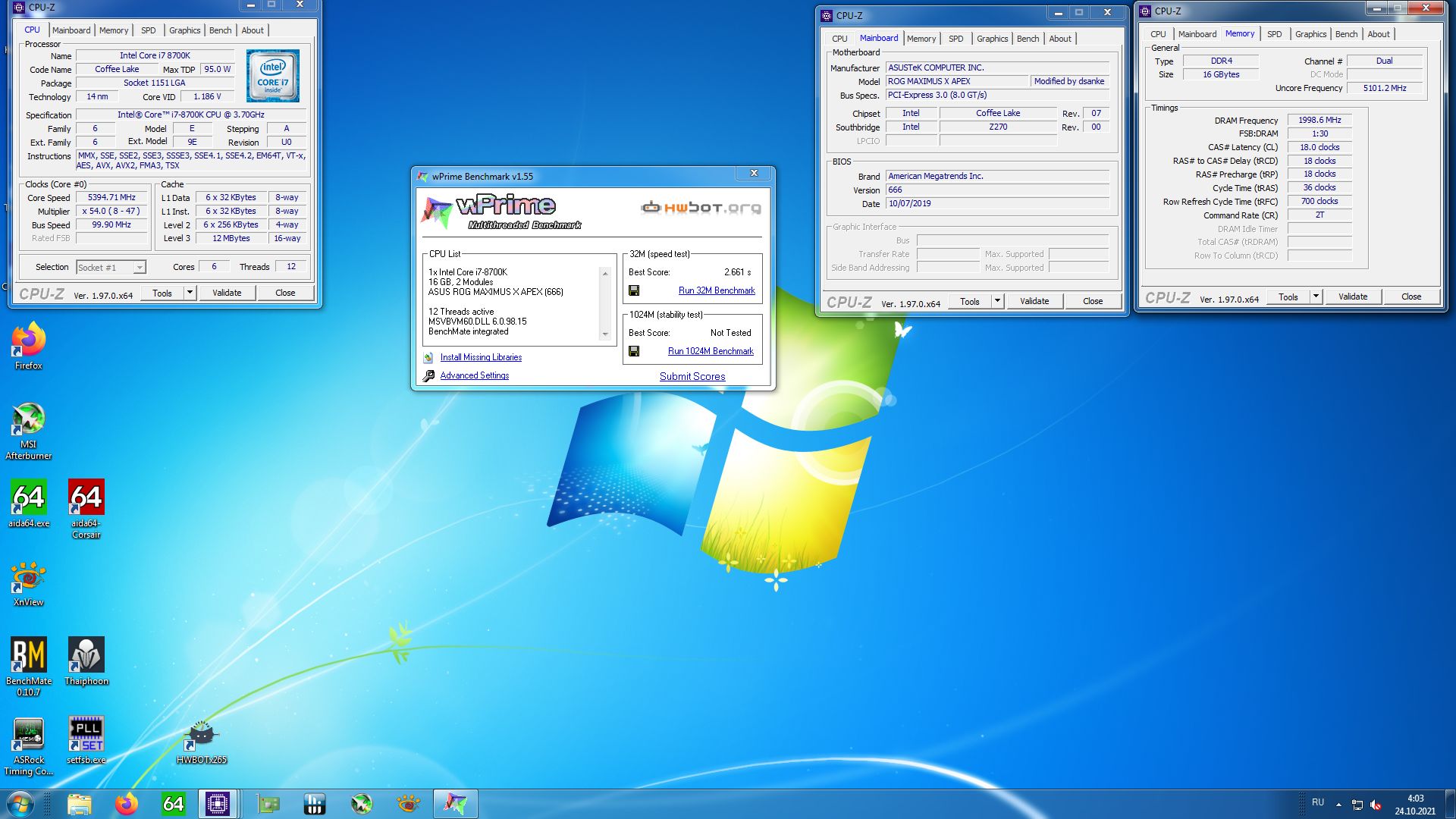
Task: Click the BIOS version 666 field
Action: pyautogui.click(x=997, y=190)
